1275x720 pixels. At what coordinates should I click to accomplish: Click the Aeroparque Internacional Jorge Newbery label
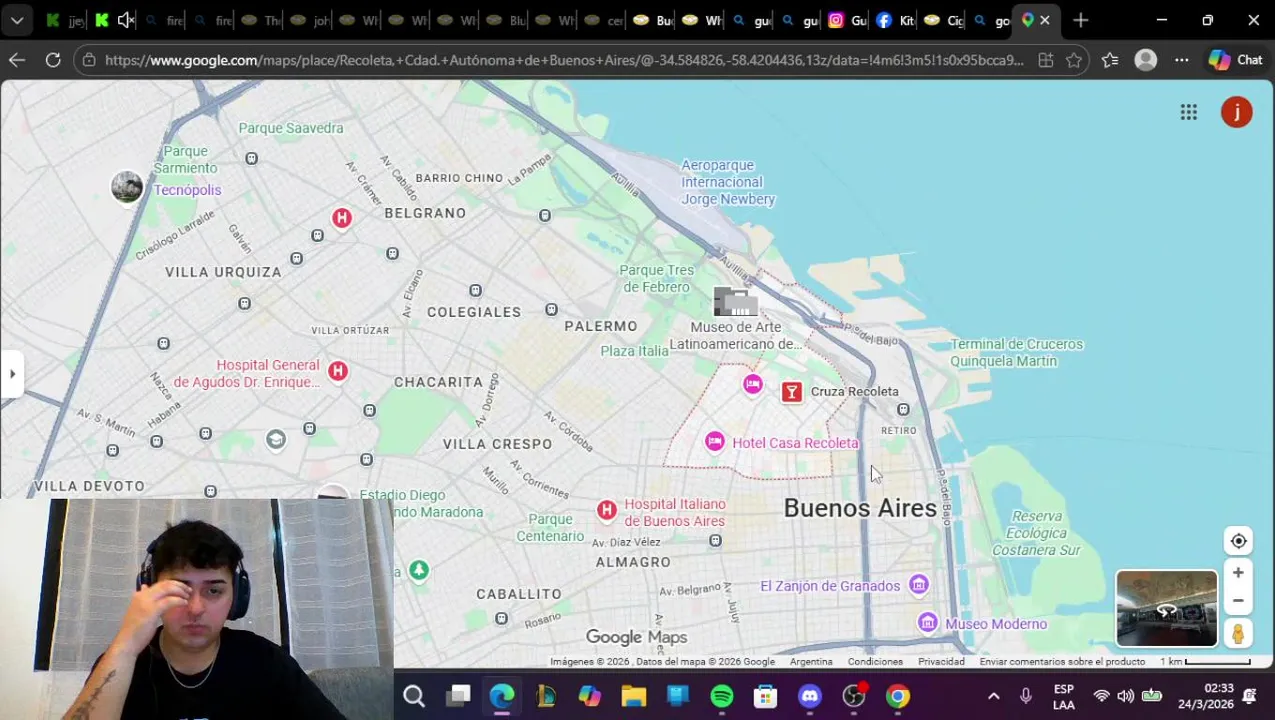(728, 182)
